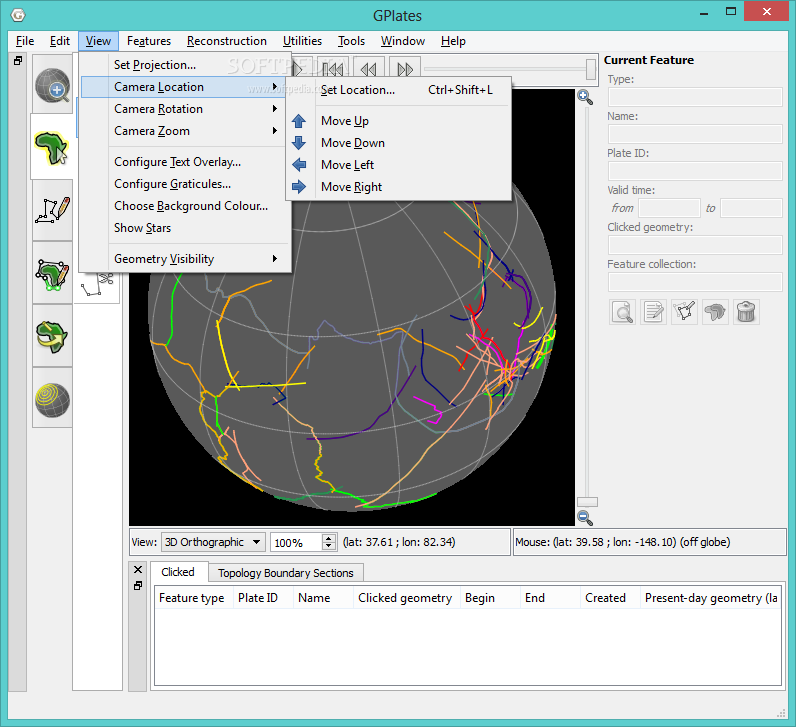Open the Tools menu
The width and height of the screenshot is (796, 727).
point(351,41)
